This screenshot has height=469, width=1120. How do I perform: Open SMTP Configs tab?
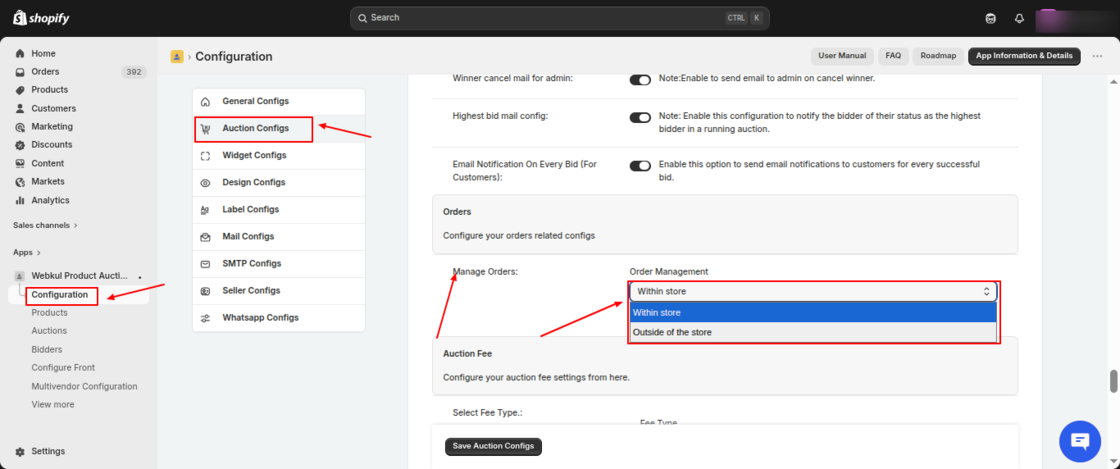tap(279, 264)
